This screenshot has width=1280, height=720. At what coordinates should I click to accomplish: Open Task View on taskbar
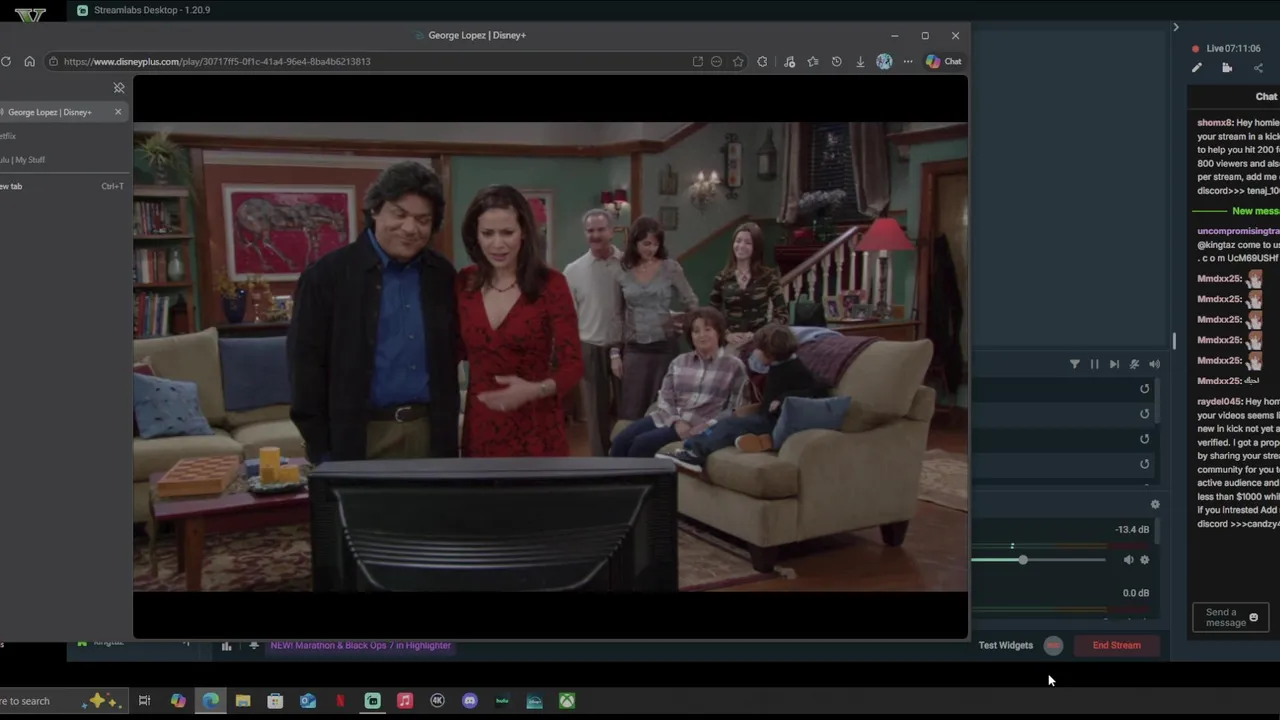144,701
